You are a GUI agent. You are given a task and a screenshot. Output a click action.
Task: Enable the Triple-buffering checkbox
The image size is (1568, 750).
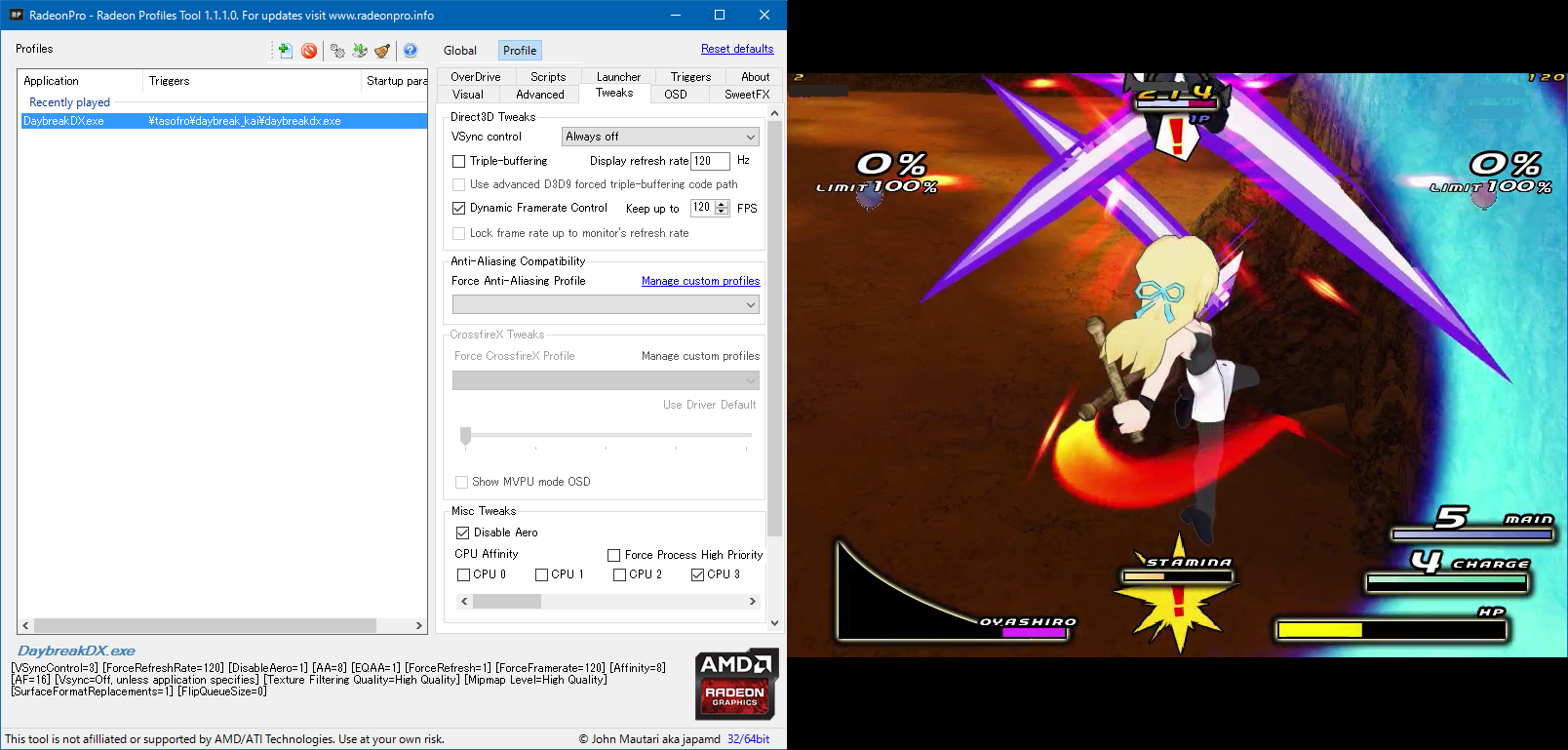click(x=459, y=162)
